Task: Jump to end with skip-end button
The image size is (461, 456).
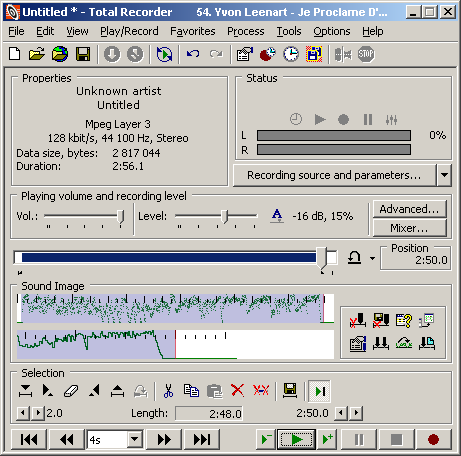Action: coord(202,439)
